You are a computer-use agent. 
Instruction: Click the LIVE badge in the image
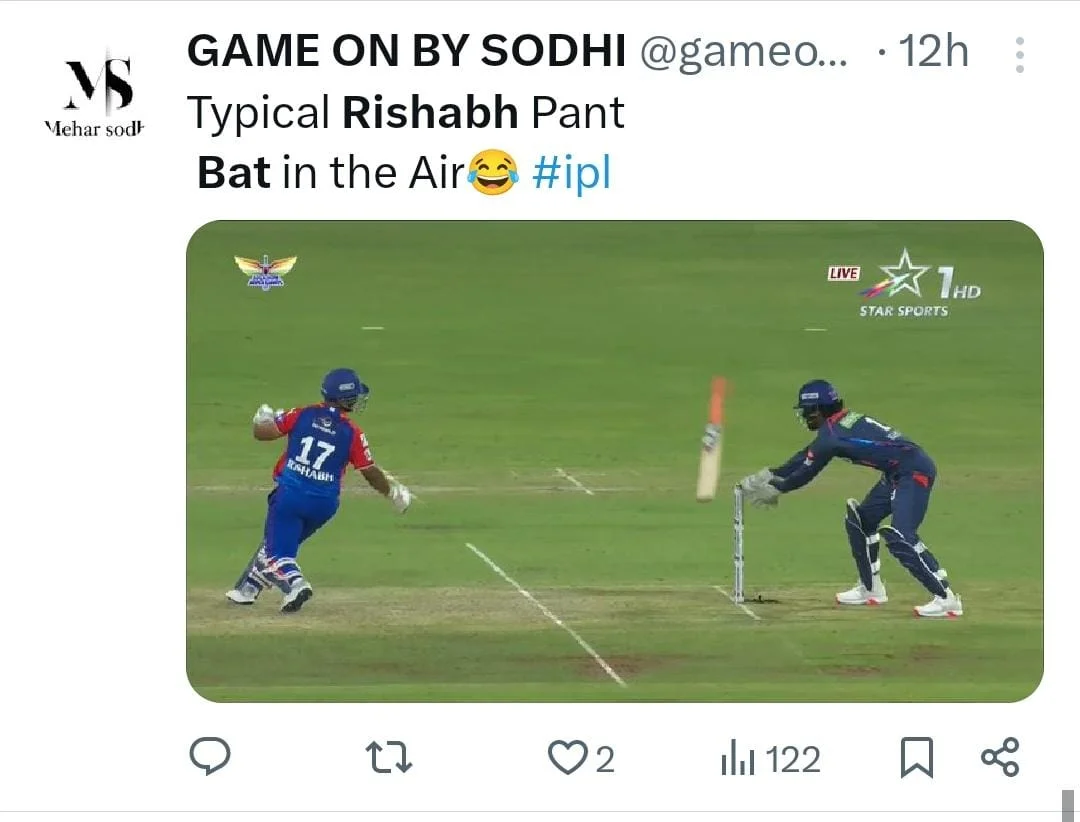pyautogui.click(x=843, y=273)
